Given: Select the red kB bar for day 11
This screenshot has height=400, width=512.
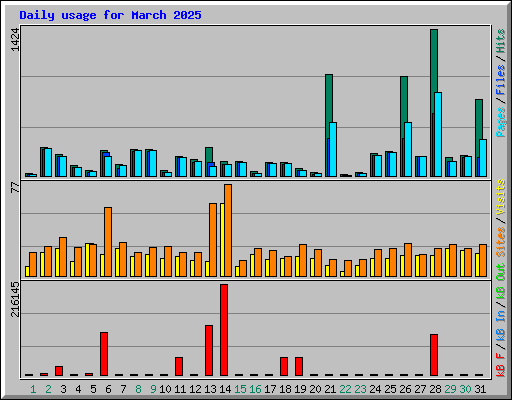Looking at the screenshot, I should coord(179,366).
